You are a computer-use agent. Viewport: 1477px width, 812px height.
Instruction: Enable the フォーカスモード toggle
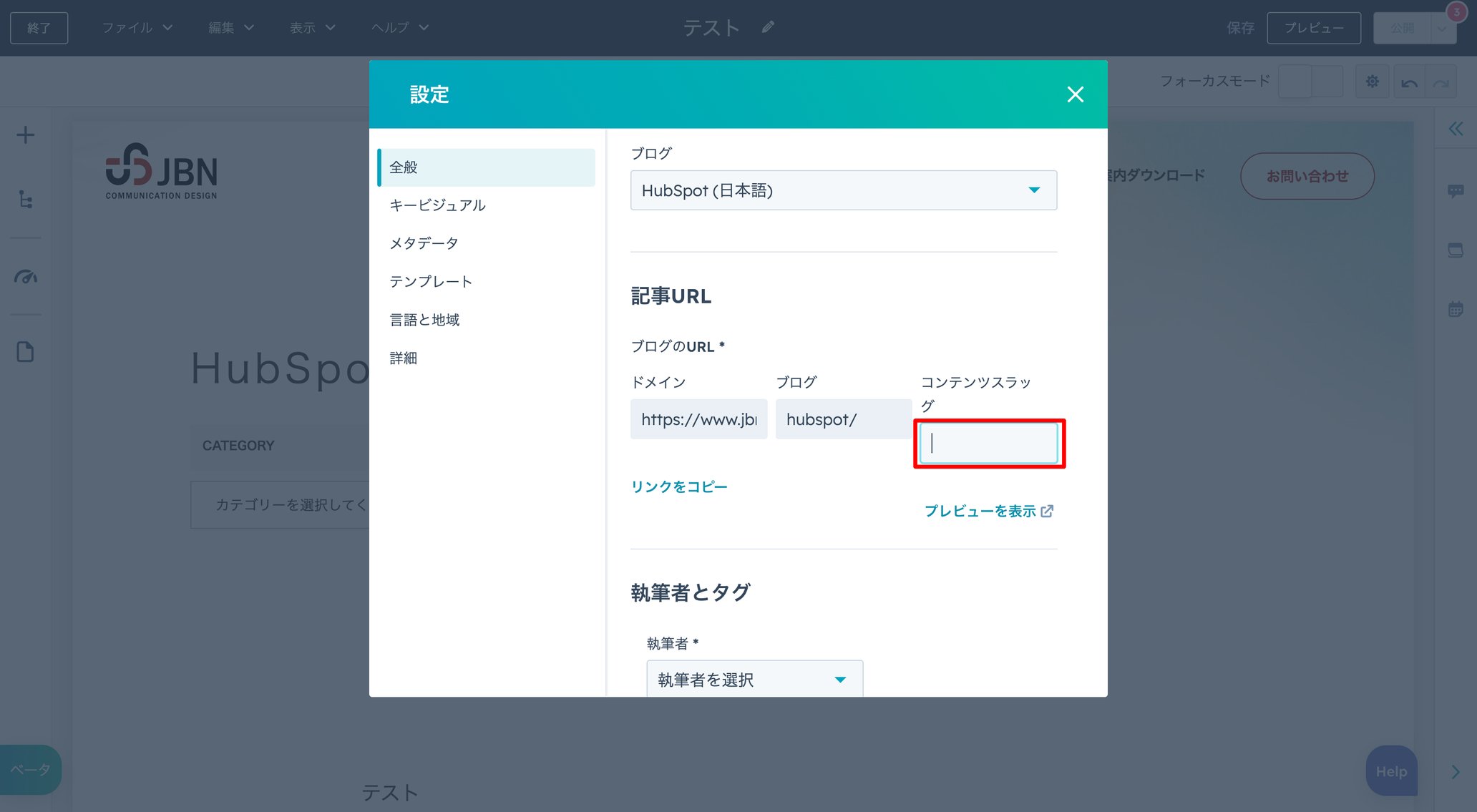pyautogui.click(x=1309, y=81)
